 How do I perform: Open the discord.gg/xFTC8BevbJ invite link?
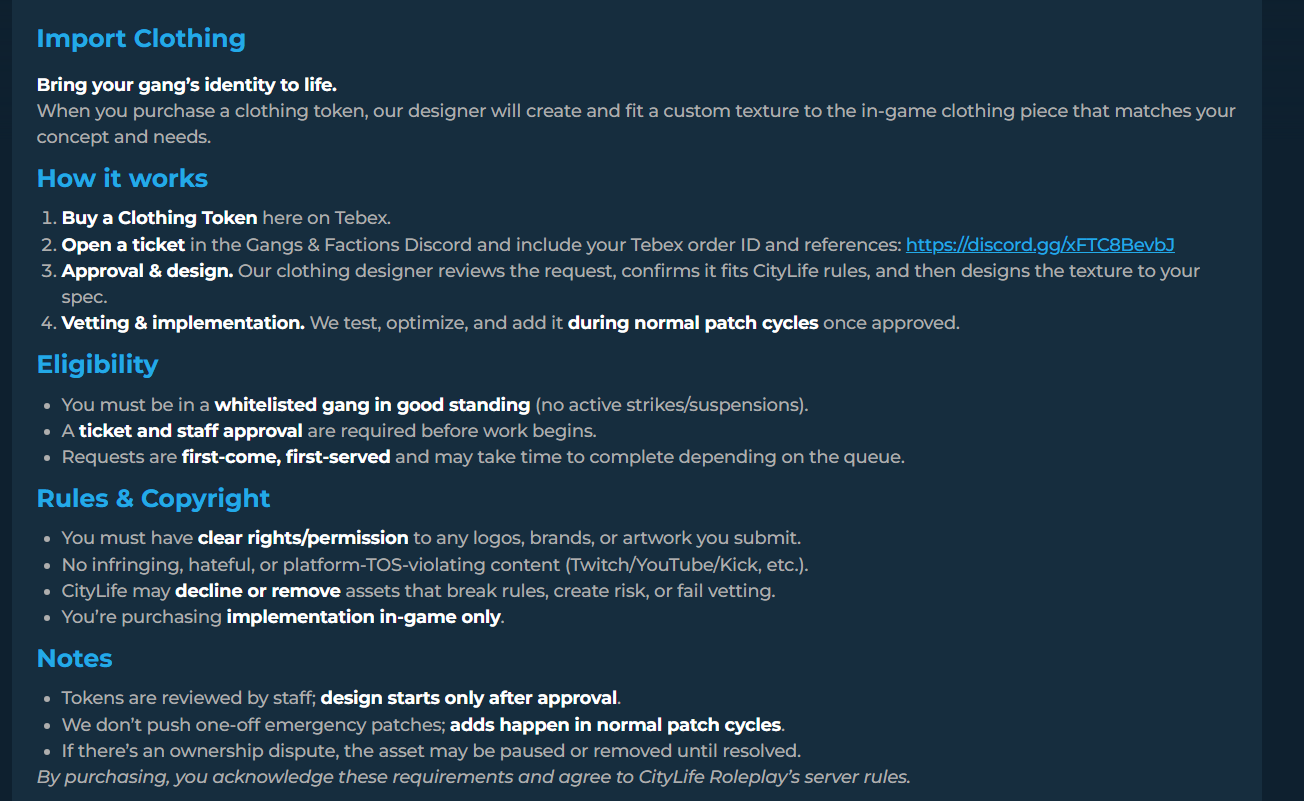[1040, 245]
